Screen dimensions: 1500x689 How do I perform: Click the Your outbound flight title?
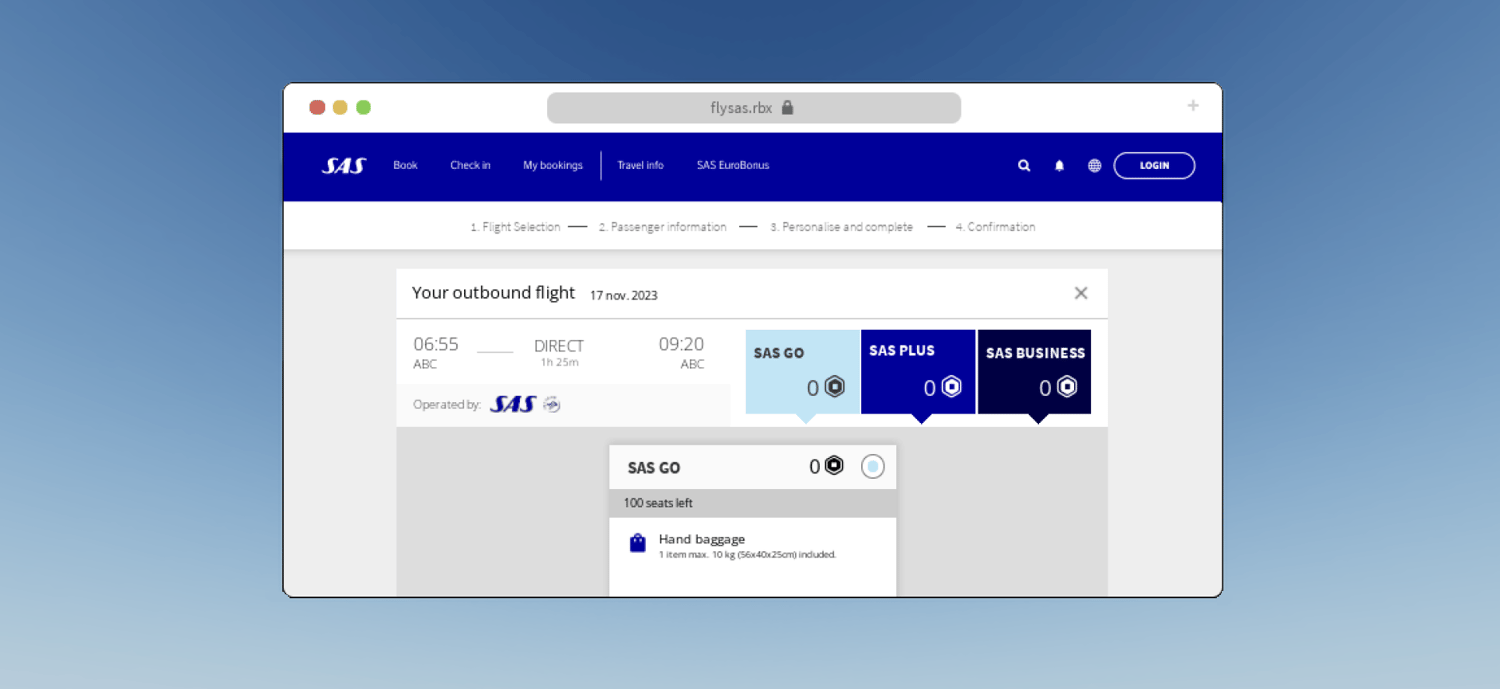[494, 292]
